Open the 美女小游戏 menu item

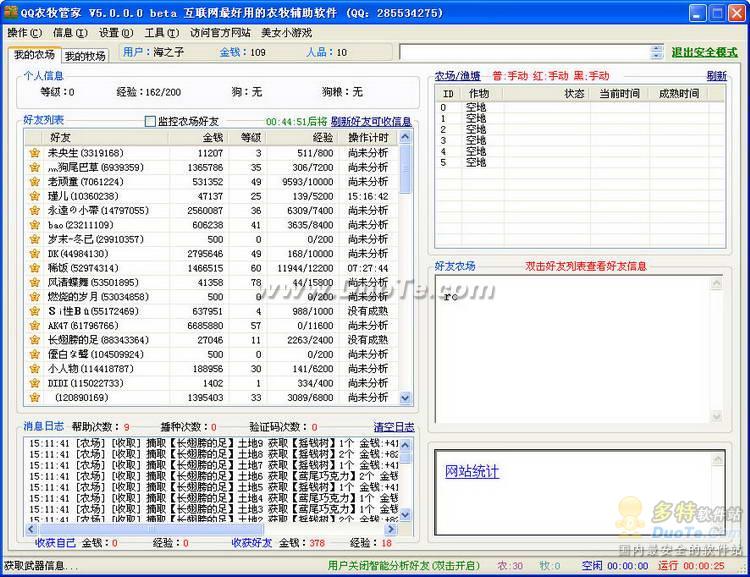click(287, 33)
